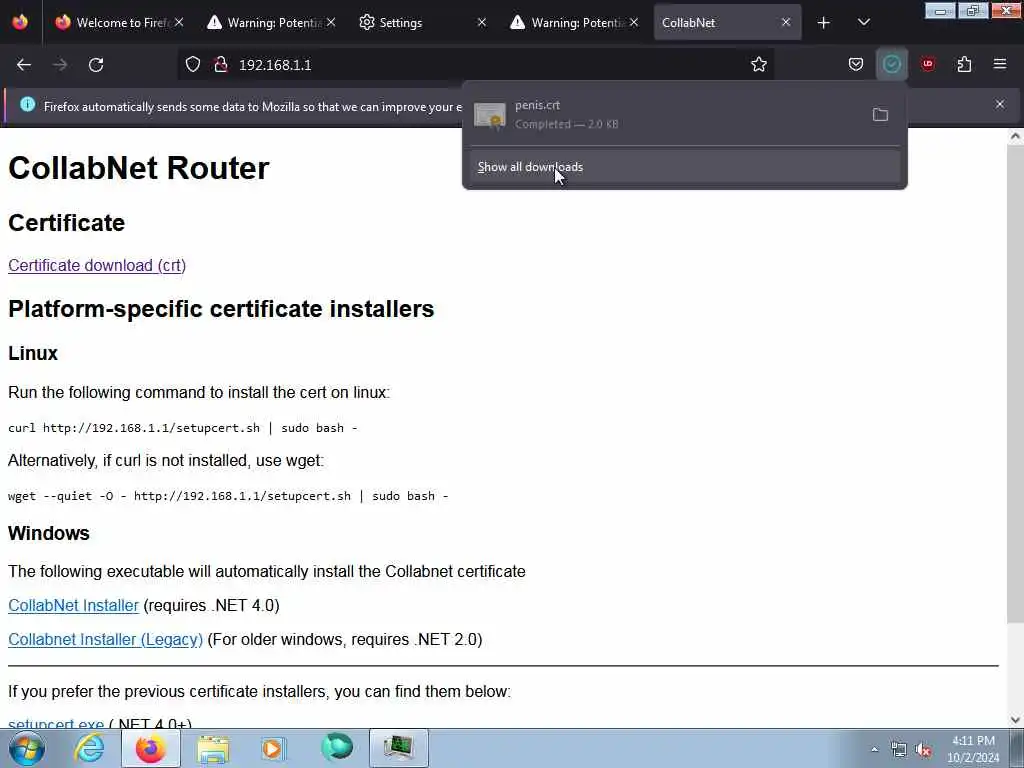1024x768 pixels.
Task: Reload the current page
Action: point(96,65)
